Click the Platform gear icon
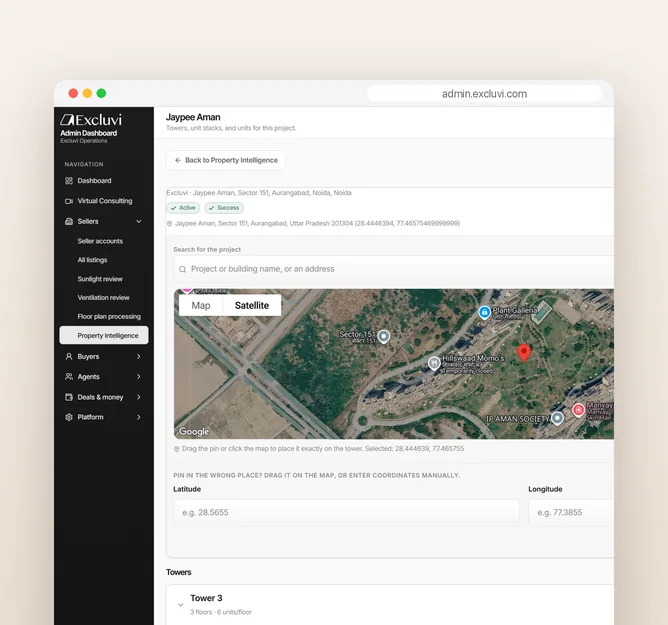Screen dimensions: 668x625 click(x=69, y=417)
